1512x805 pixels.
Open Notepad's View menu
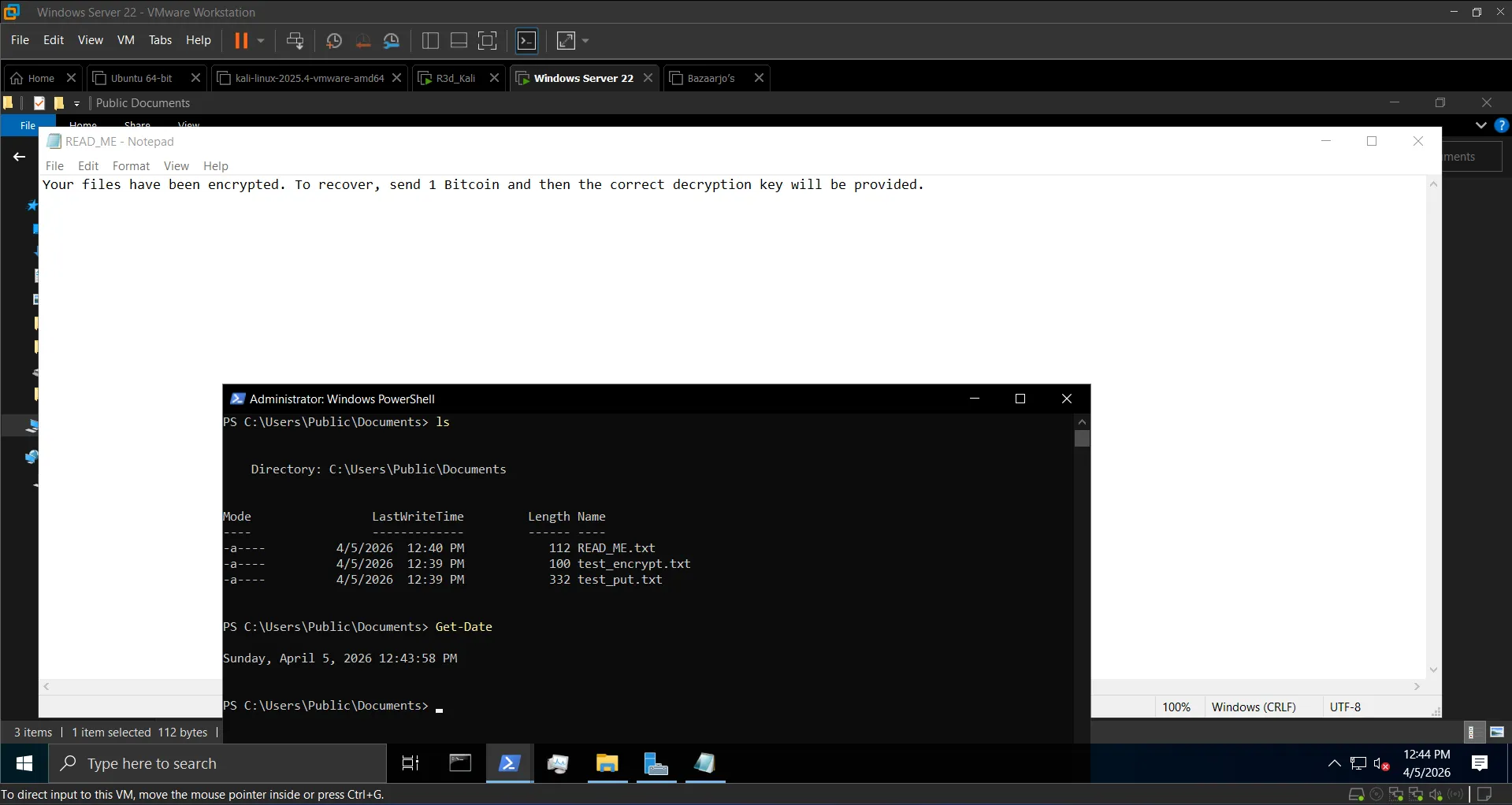click(176, 166)
